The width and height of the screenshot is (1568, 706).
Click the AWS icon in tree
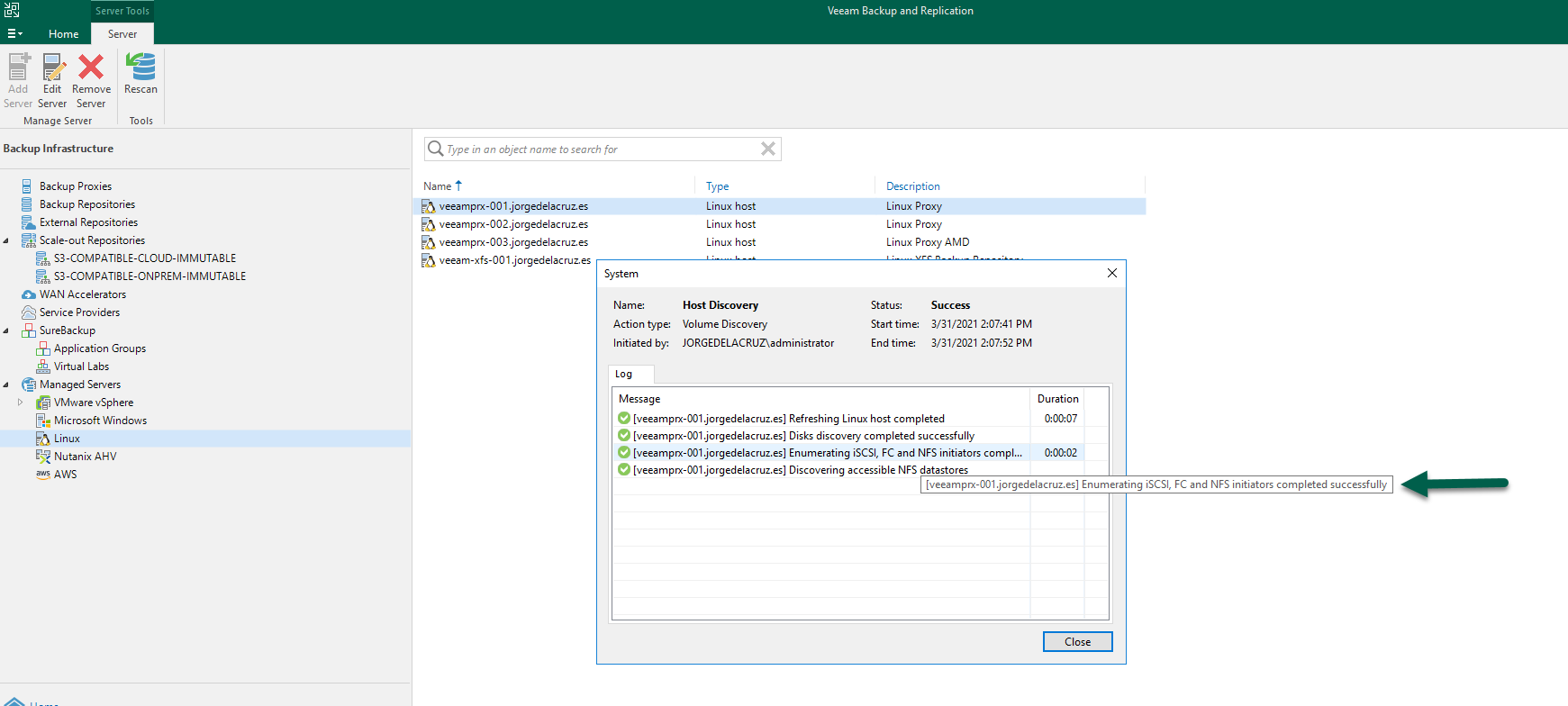[x=42, y=474]
